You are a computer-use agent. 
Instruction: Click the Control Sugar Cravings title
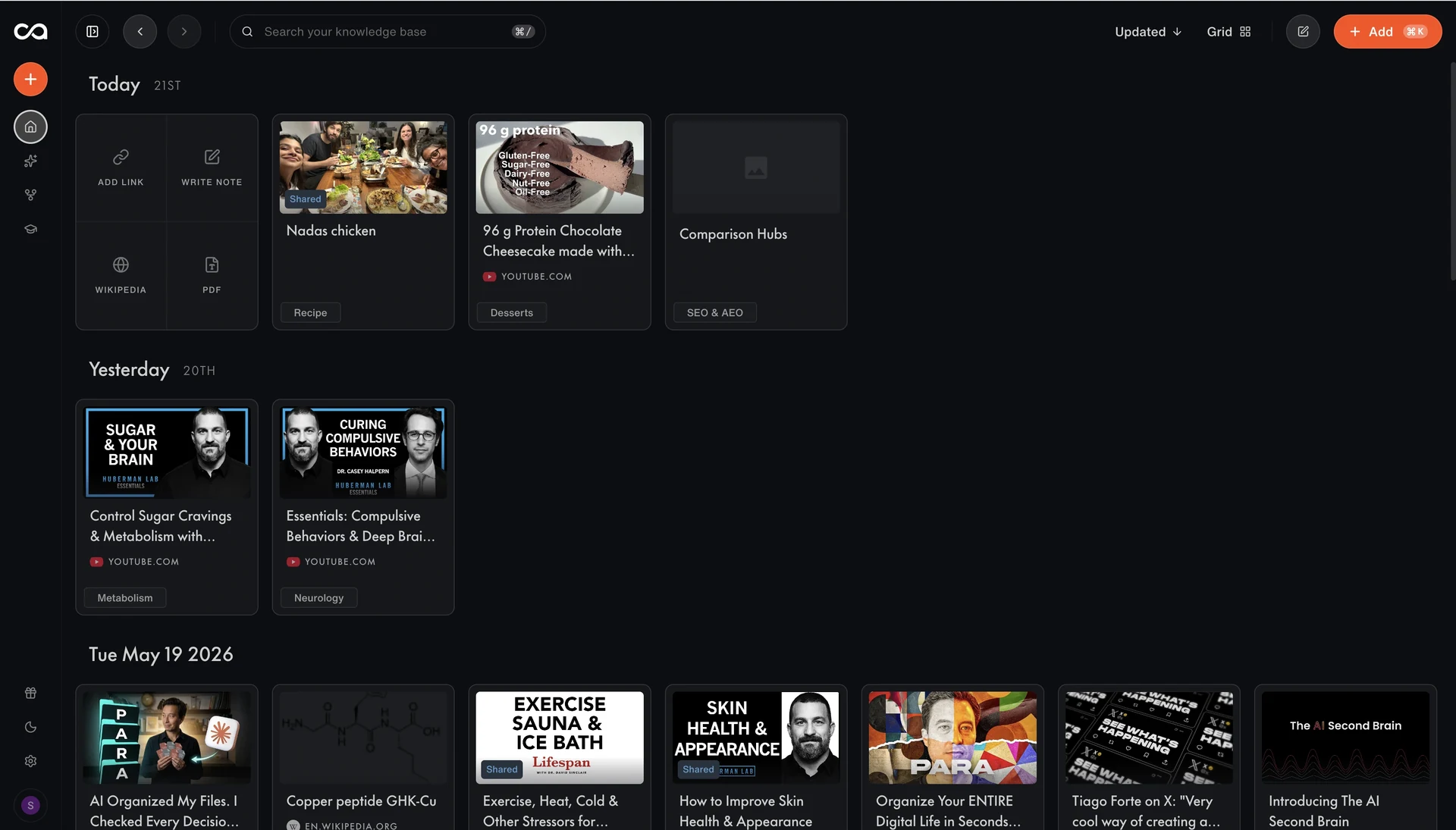(x=161, y=526)
